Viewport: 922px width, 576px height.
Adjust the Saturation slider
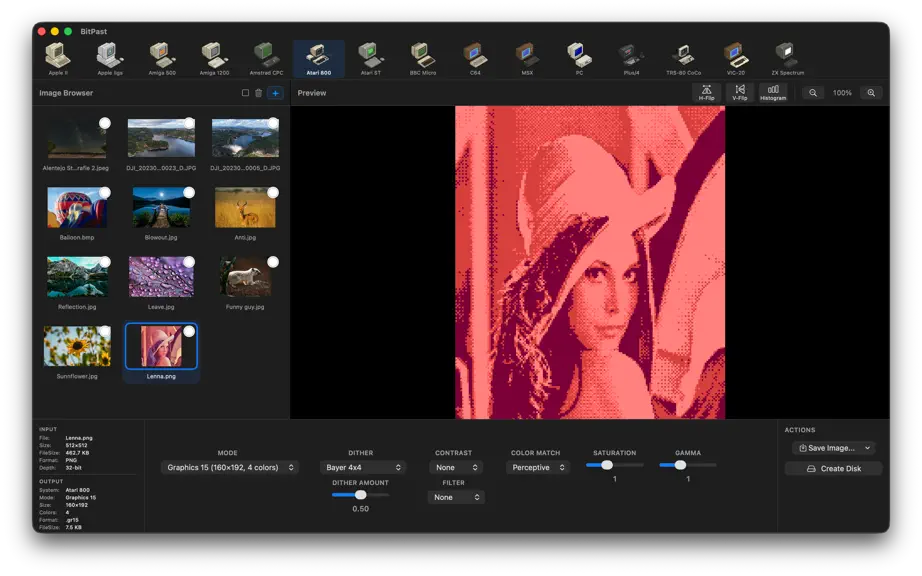point(614,465)
